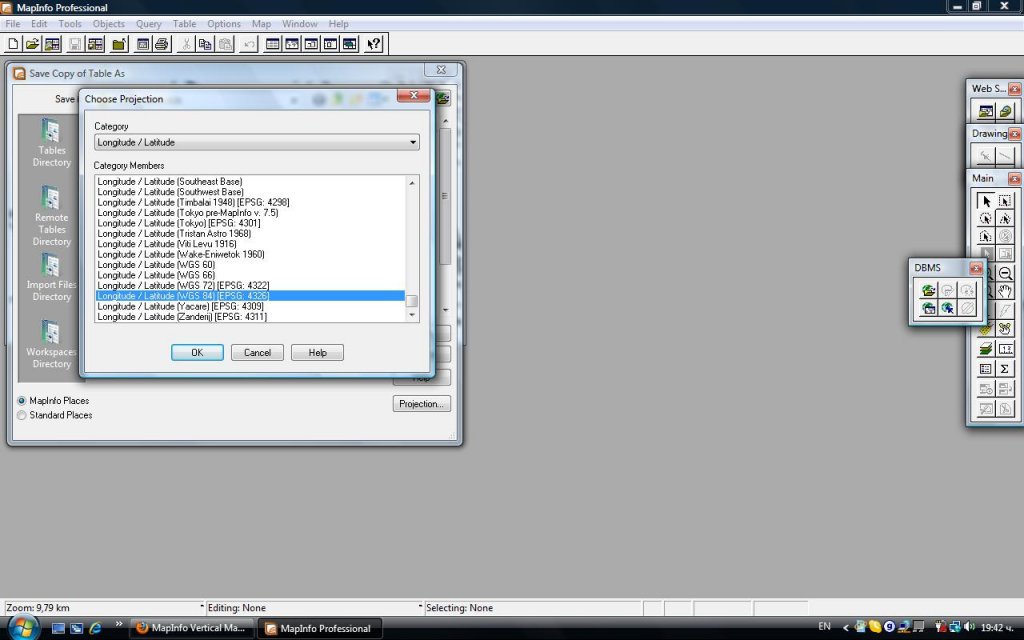This screenshot has height=640, width=1024.
Task: Choose the Radius Select tool in Main
Action: click(985, 219)
